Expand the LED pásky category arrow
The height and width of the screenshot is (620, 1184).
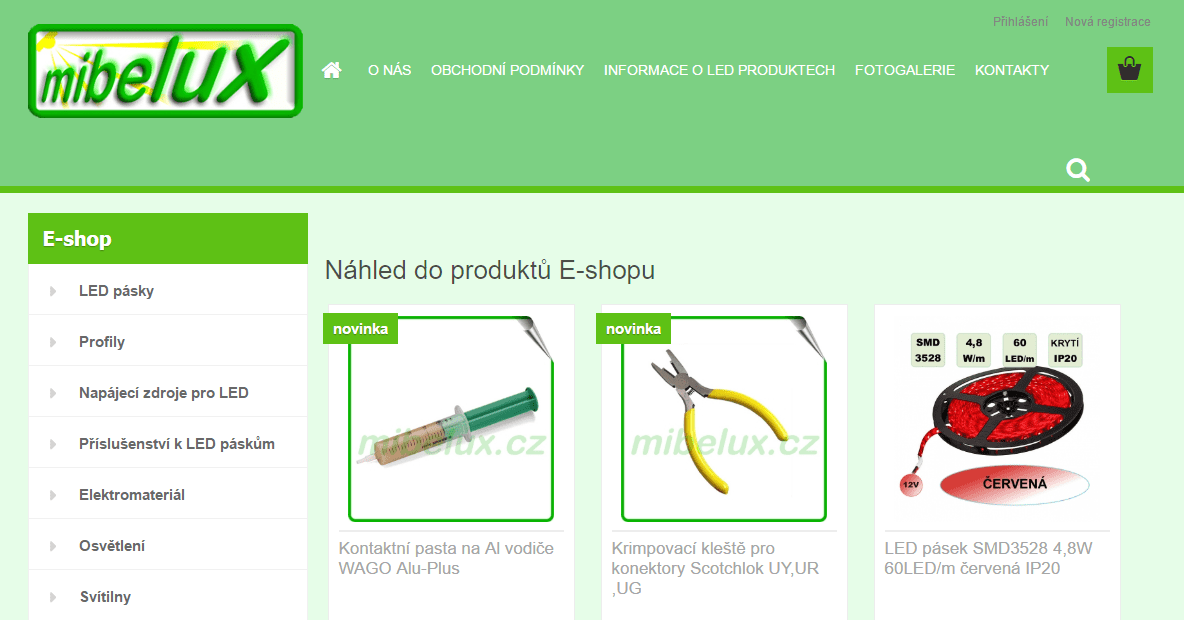[53, 291]
